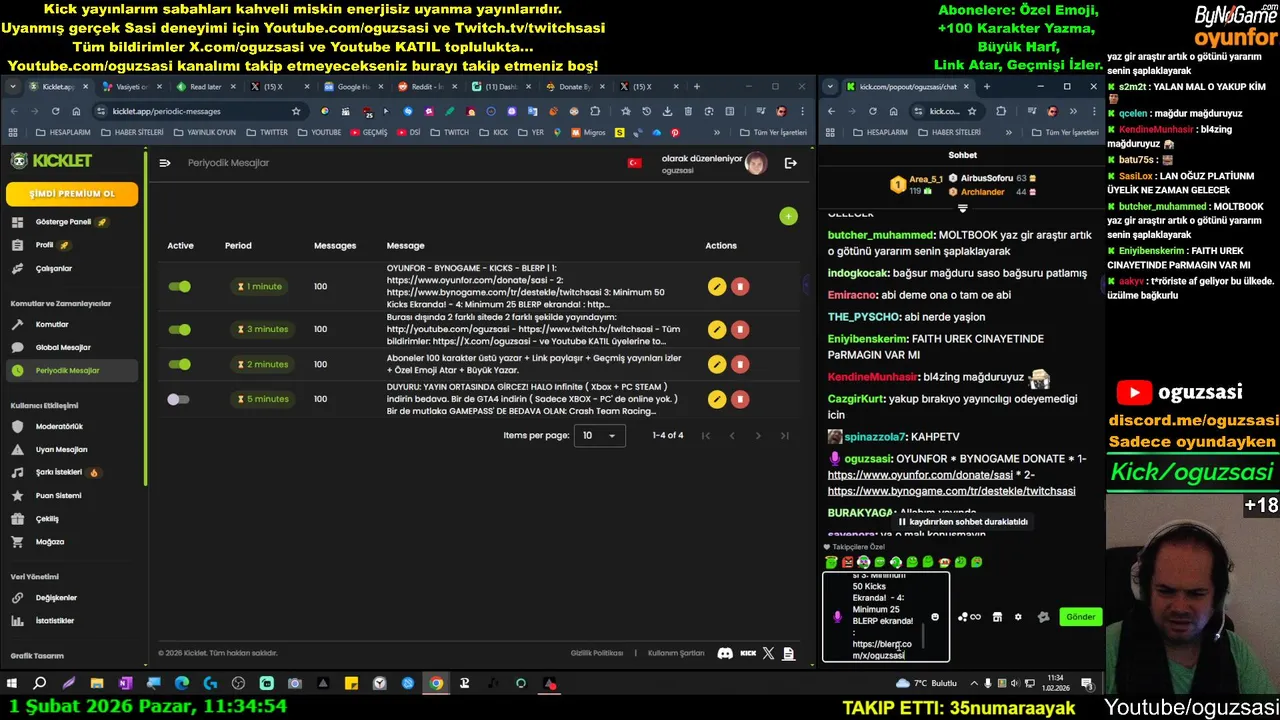The width and height of the screenshot is (1280, 720).
Task: Edit the 3 minutes message with pencil icon
Action: [716, 329]
